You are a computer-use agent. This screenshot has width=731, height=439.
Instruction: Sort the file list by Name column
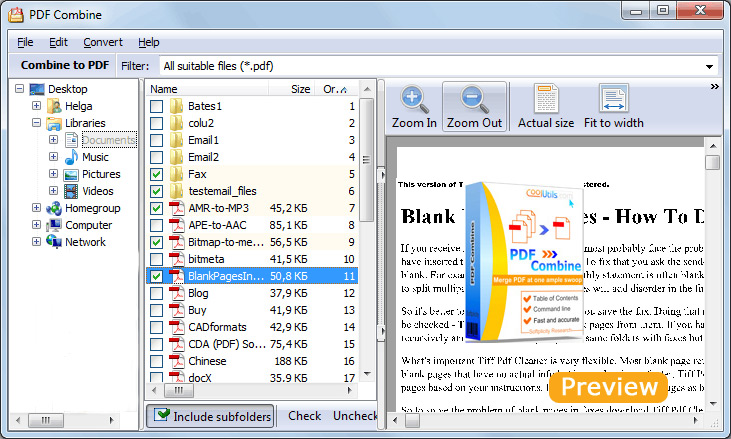(x=207, y=89)
